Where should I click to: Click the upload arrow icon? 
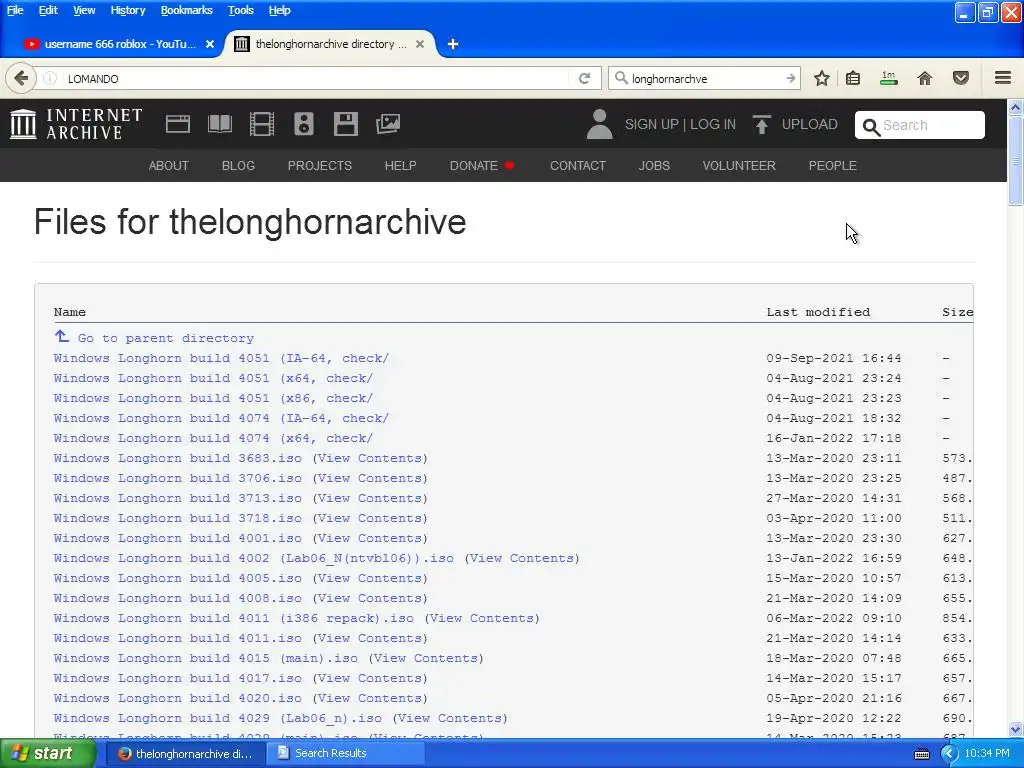[761, 124]
